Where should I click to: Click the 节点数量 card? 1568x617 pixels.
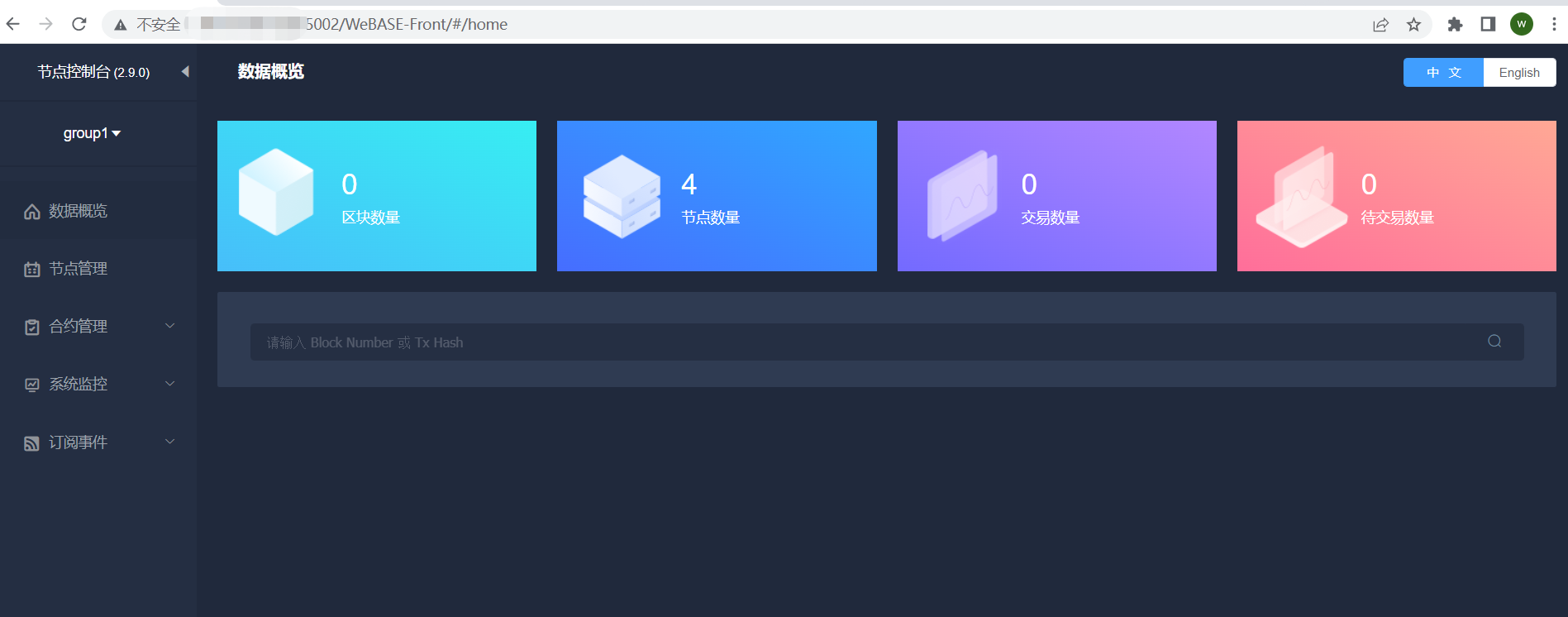click(x=717, y=196)
